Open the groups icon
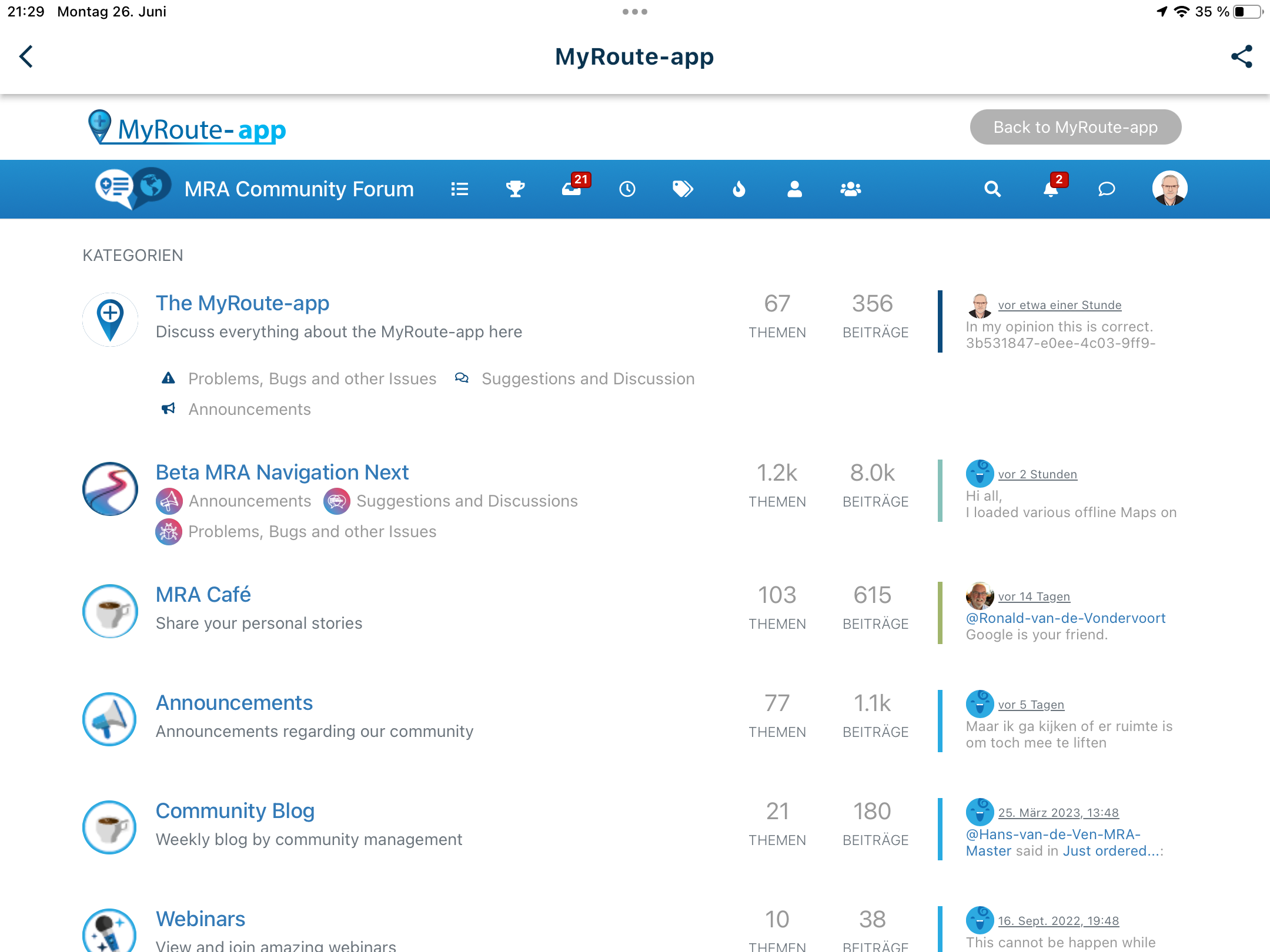Screen dimensions: 1270x952 850,189
